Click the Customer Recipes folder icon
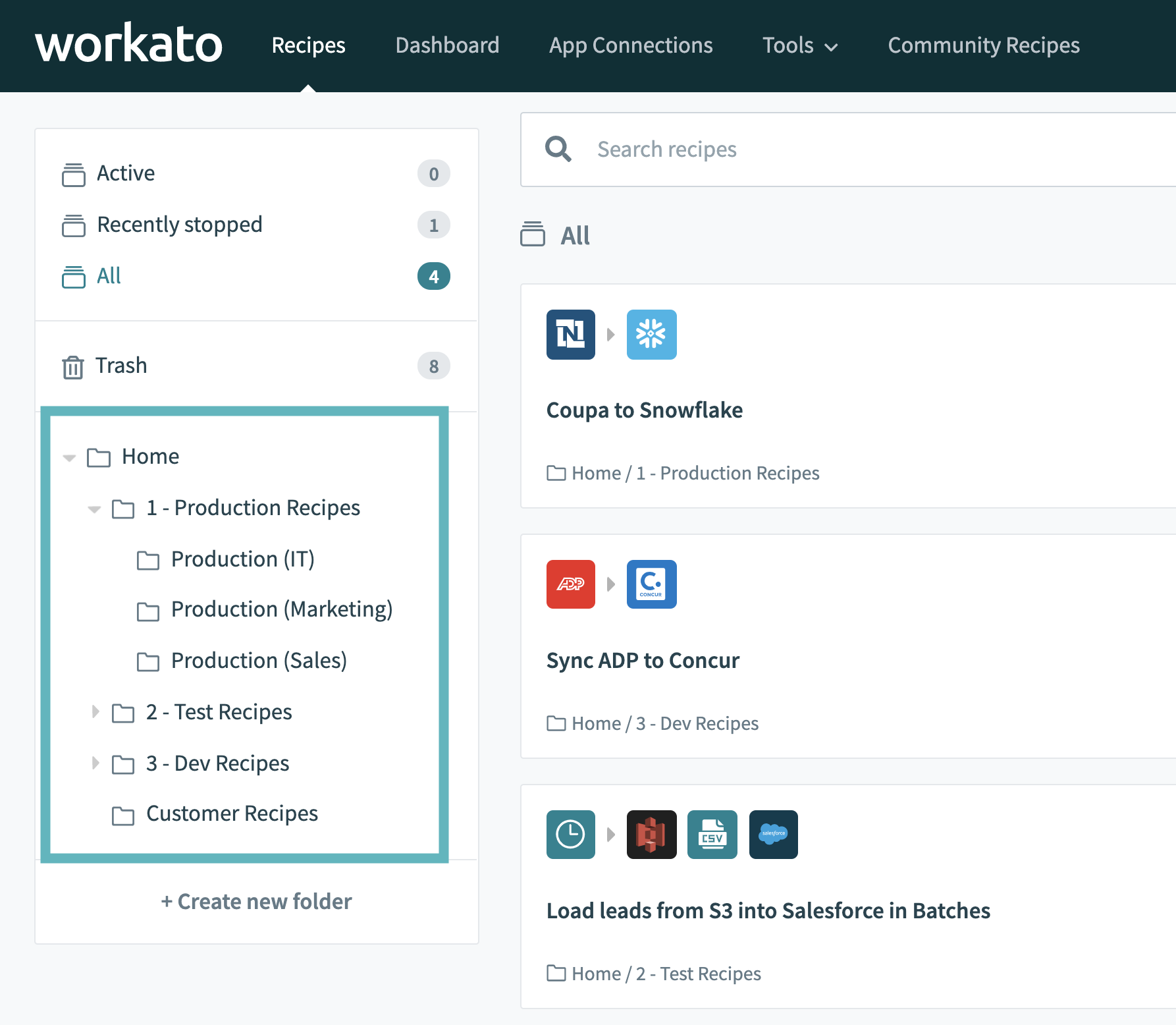This screenshot has height=1025, width=1176. (x=123, y=816)
